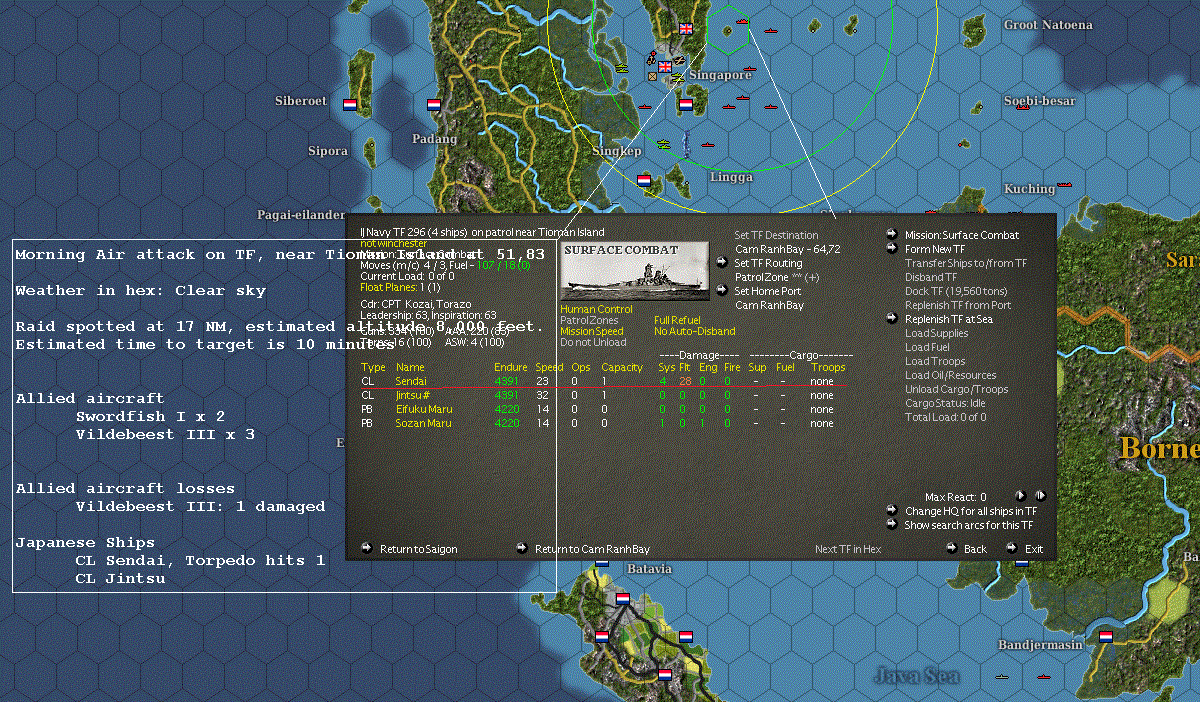Click Batavia label on the map

(x=650, y=568)
